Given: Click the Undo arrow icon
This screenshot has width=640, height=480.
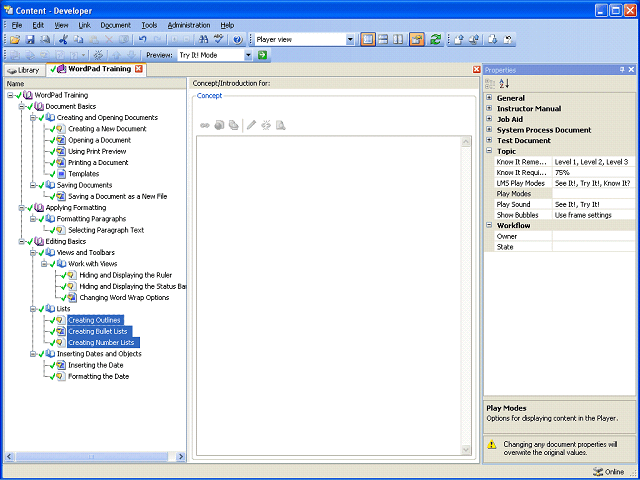Looking at the screenshot, I should tap(142, 40).
